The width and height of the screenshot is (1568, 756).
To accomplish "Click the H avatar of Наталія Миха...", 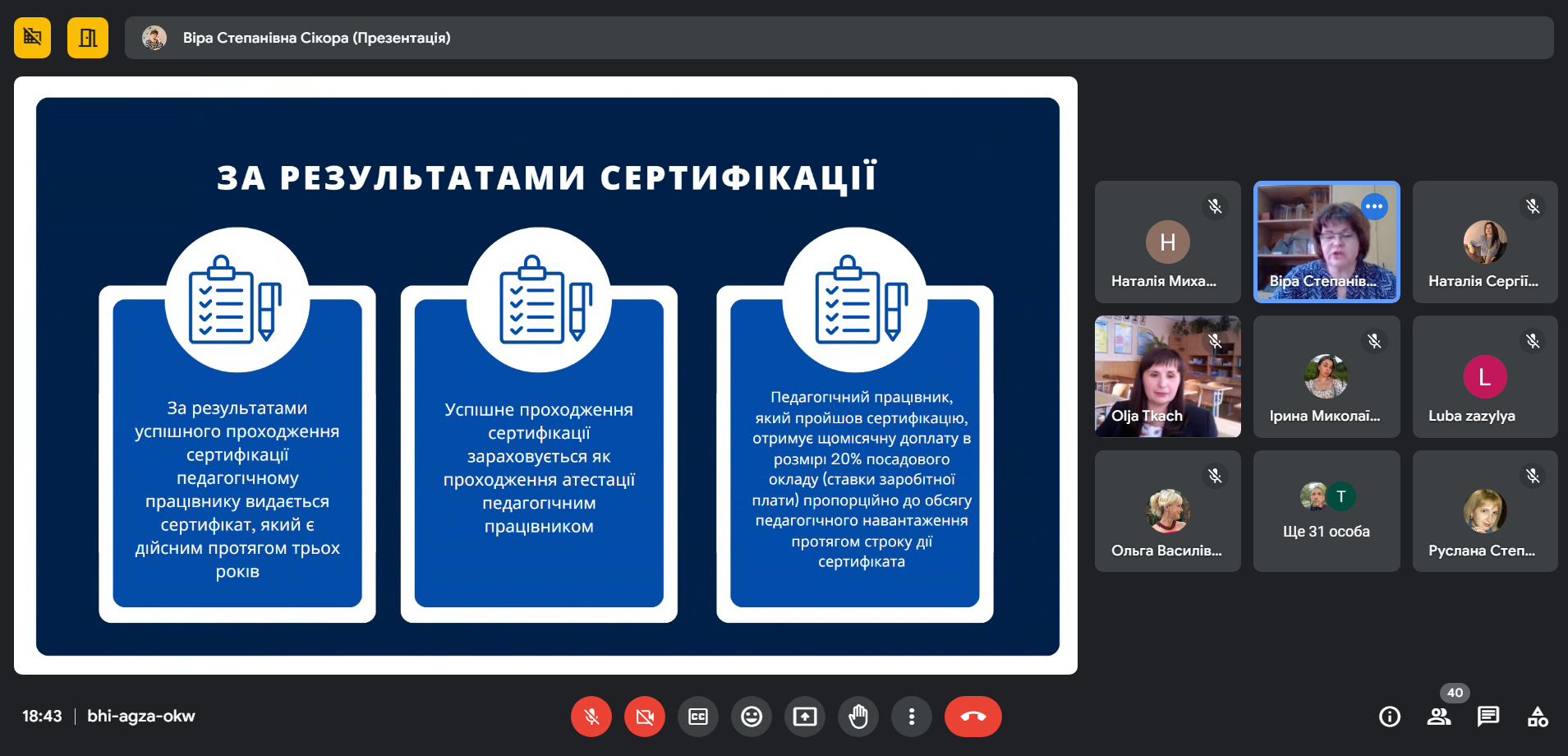I will pos(1168,242).
